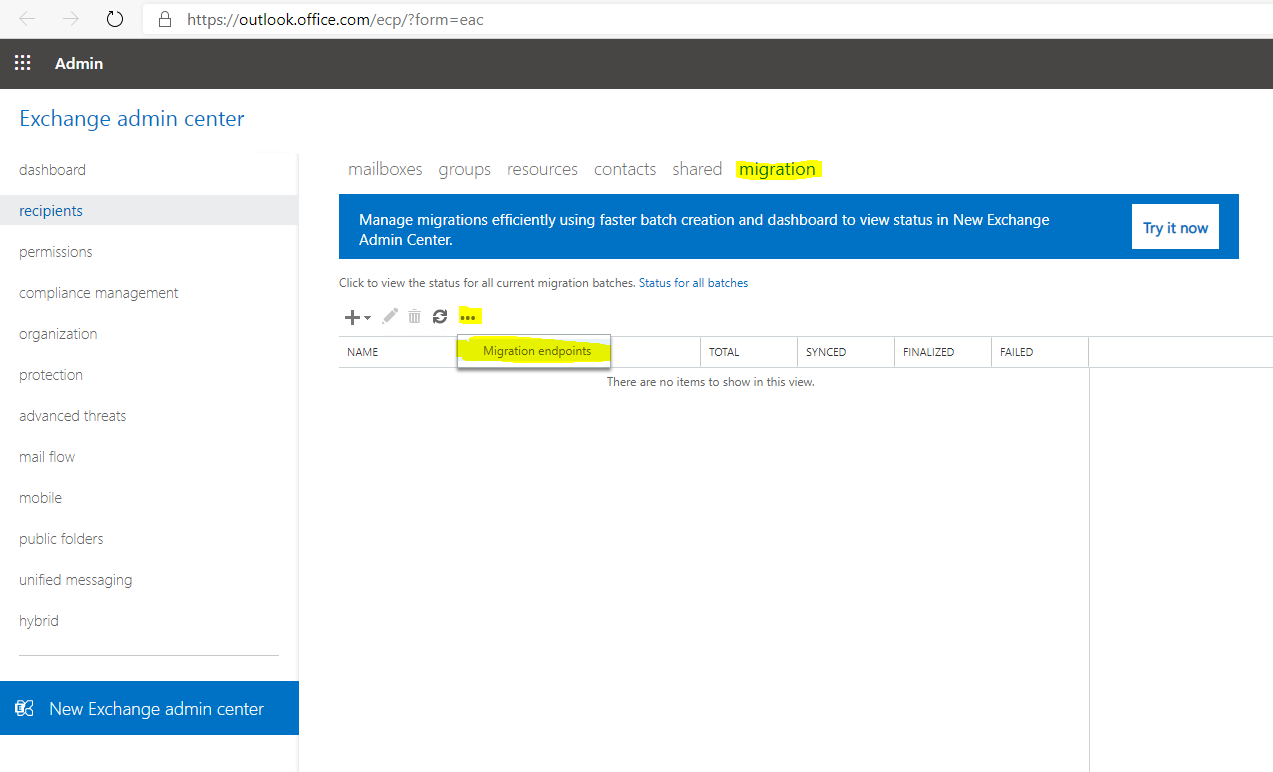Open the Office 365 app launcher grid
Screen dimensions: 1273x772
pyautogui.click(x=22, y=62)
